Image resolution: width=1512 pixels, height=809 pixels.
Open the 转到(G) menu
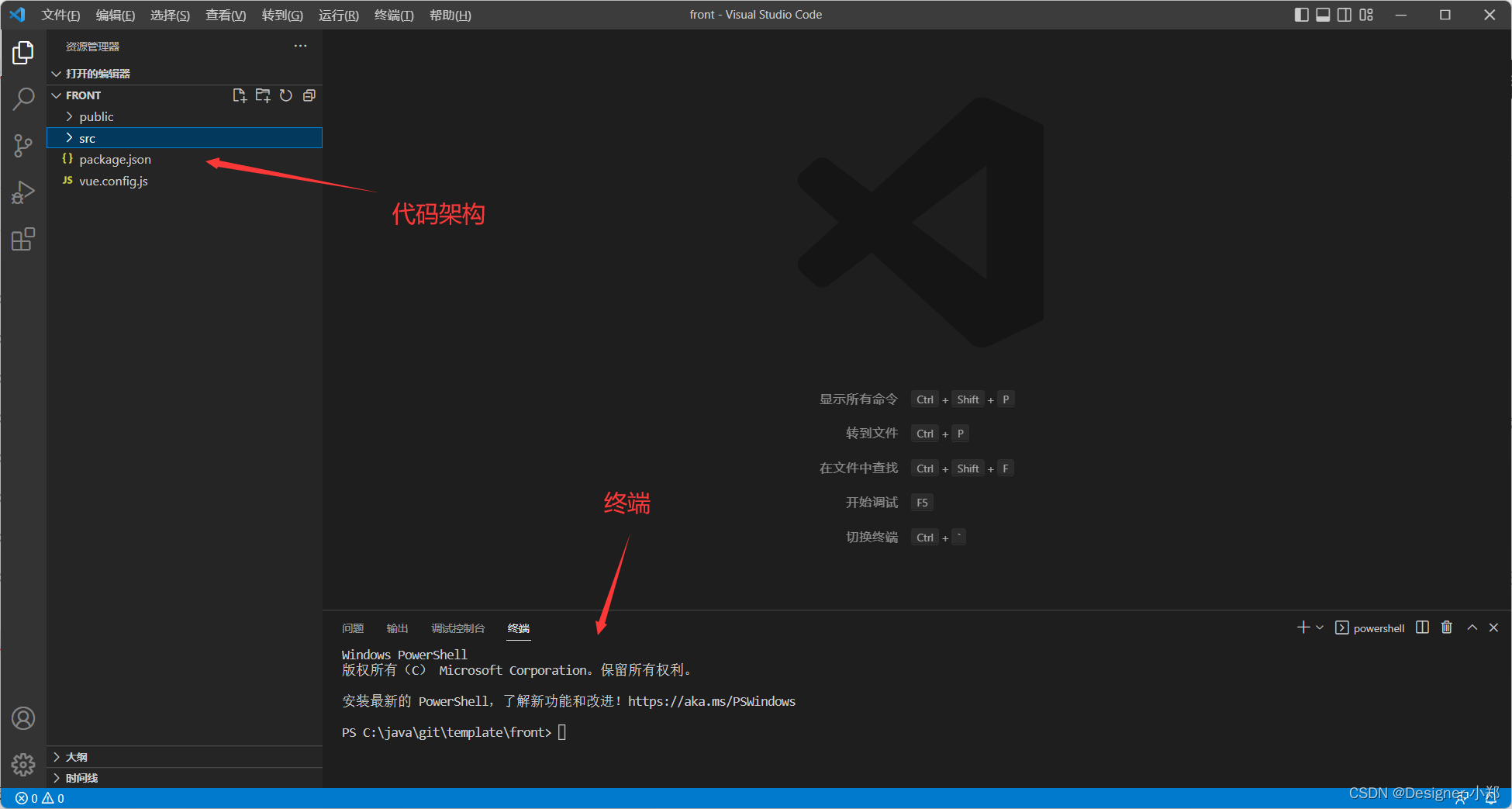[x=282, y=16]
